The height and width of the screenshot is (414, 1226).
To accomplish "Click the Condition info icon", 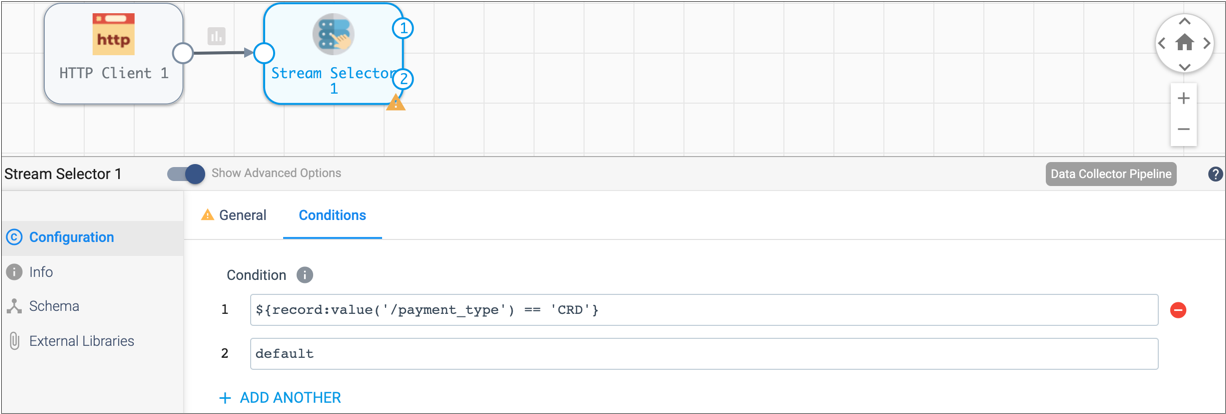I will (305, 275).
